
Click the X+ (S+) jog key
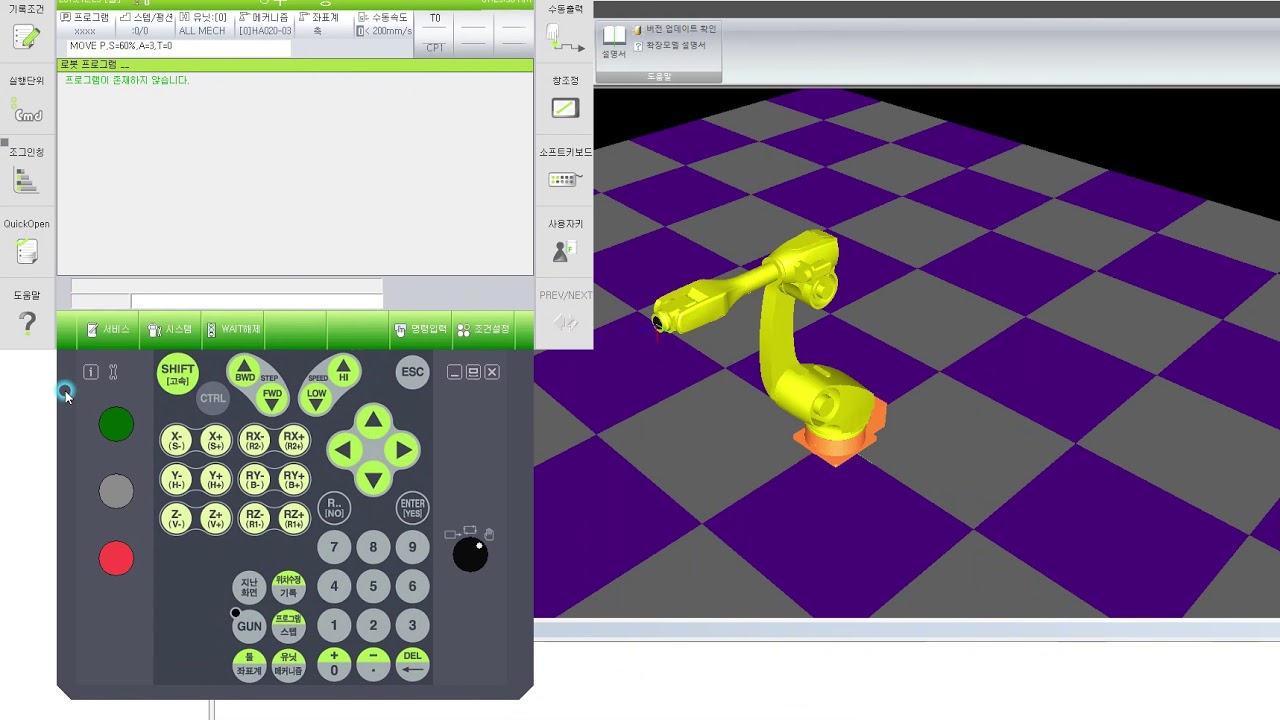[215, 441]
